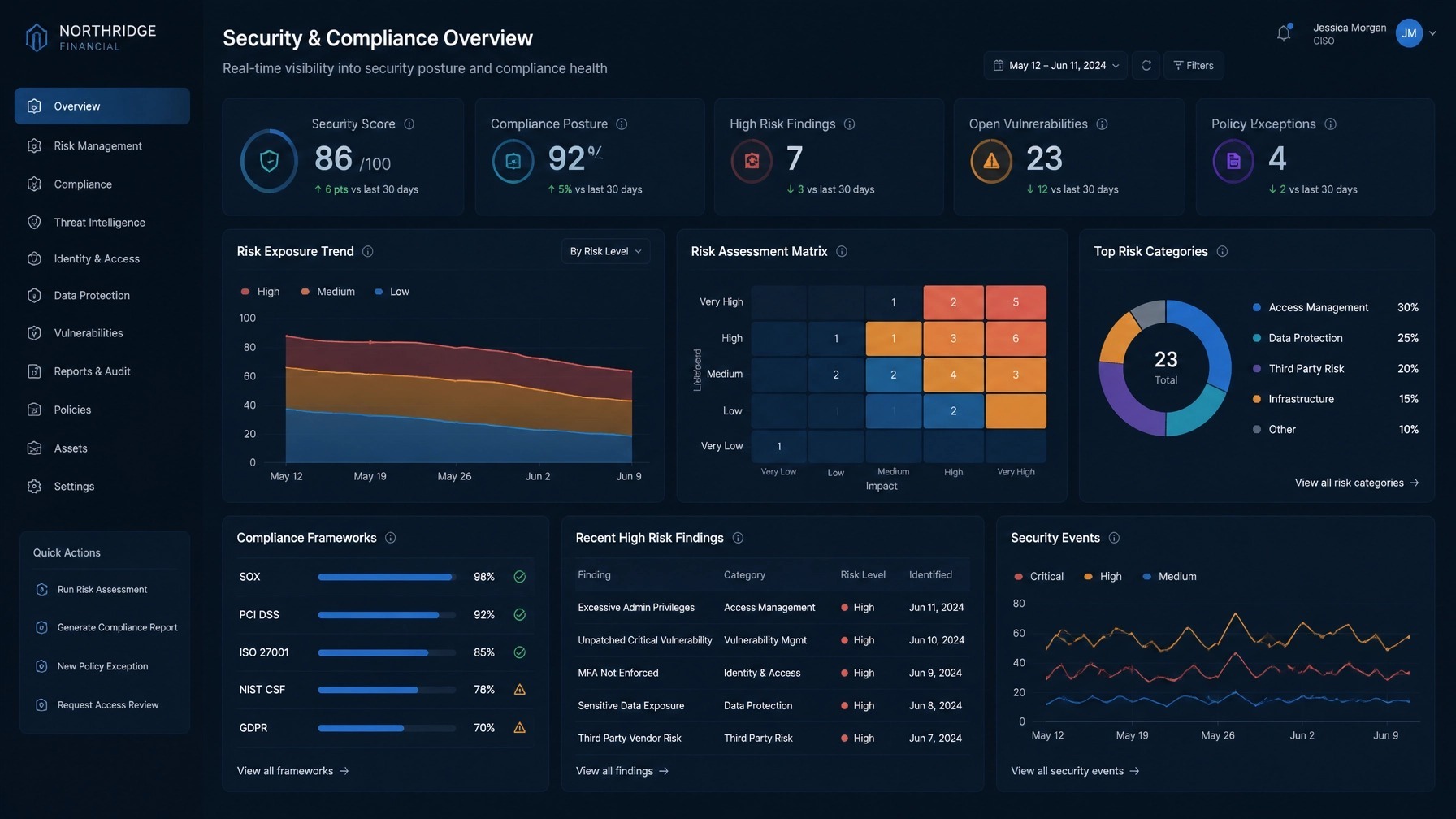Click the Security Score info icon
Viewport: 1456px width, 819px height.
409,124
